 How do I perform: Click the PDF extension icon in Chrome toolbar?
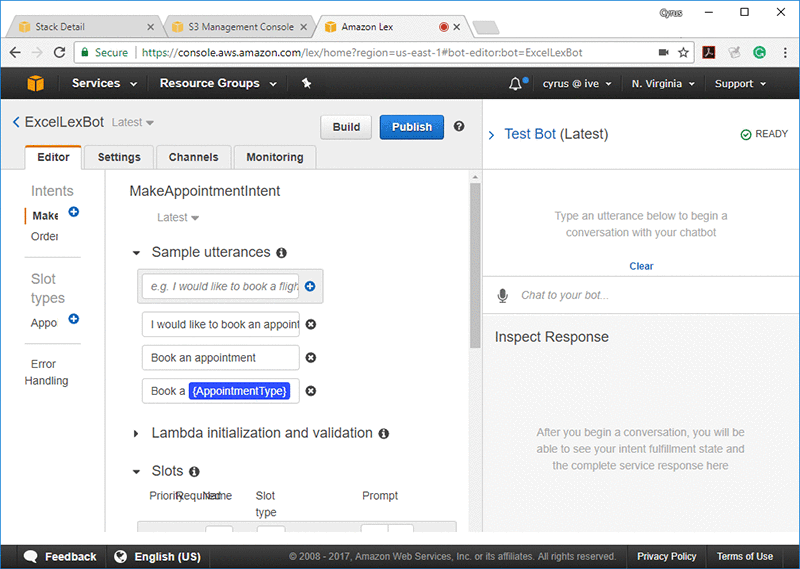click(x=709, y=52)
